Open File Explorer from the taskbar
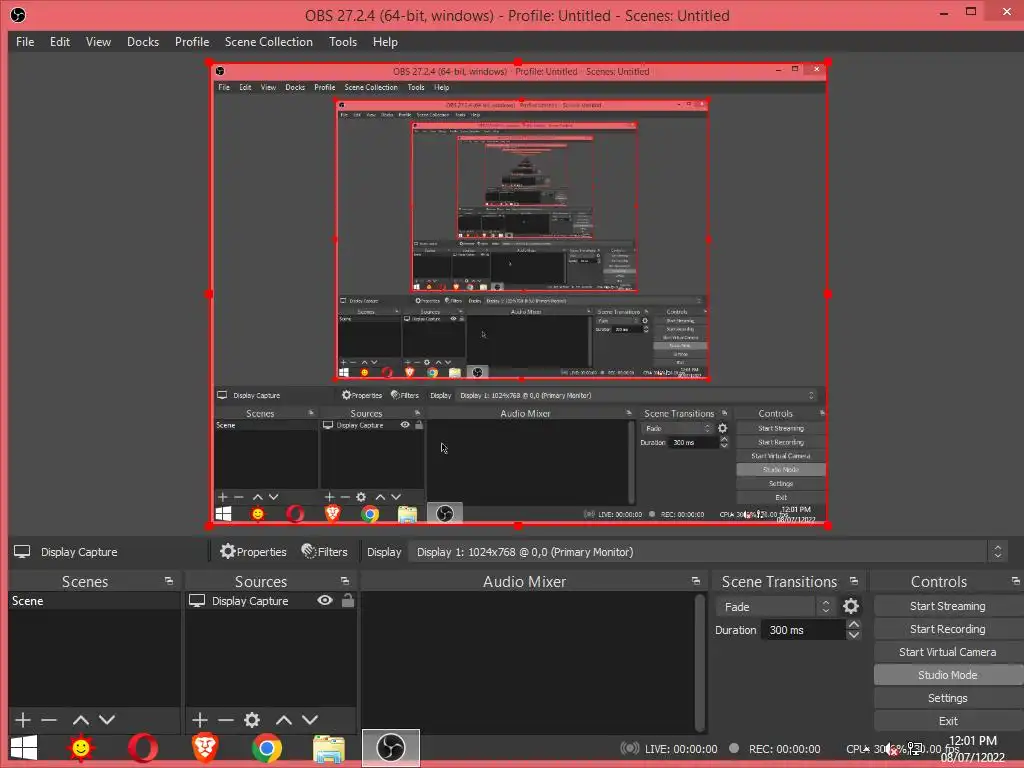This screenshot has width=1024, height=768. pyautogui.click(x=328, y=748)
